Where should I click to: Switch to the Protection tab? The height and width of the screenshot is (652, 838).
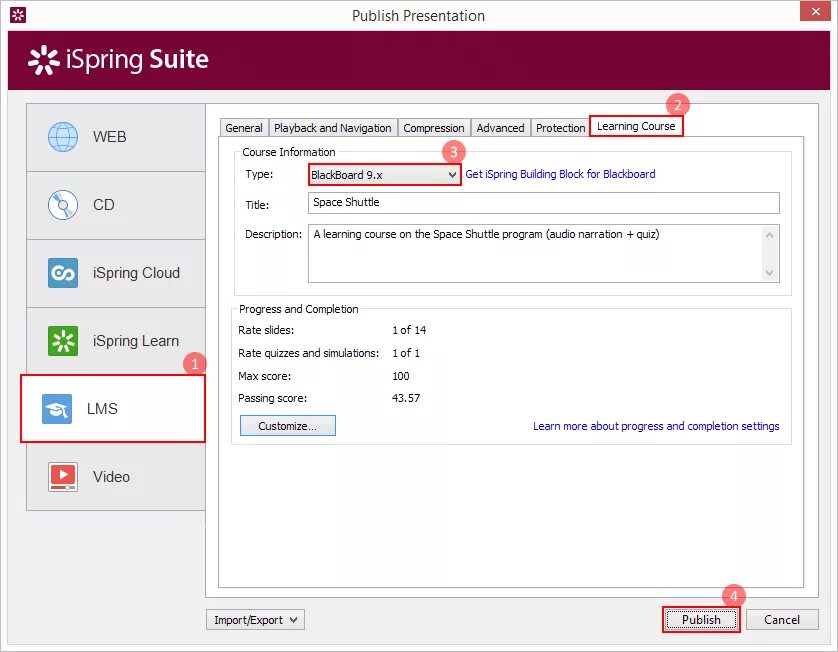(x=561, y=128)
